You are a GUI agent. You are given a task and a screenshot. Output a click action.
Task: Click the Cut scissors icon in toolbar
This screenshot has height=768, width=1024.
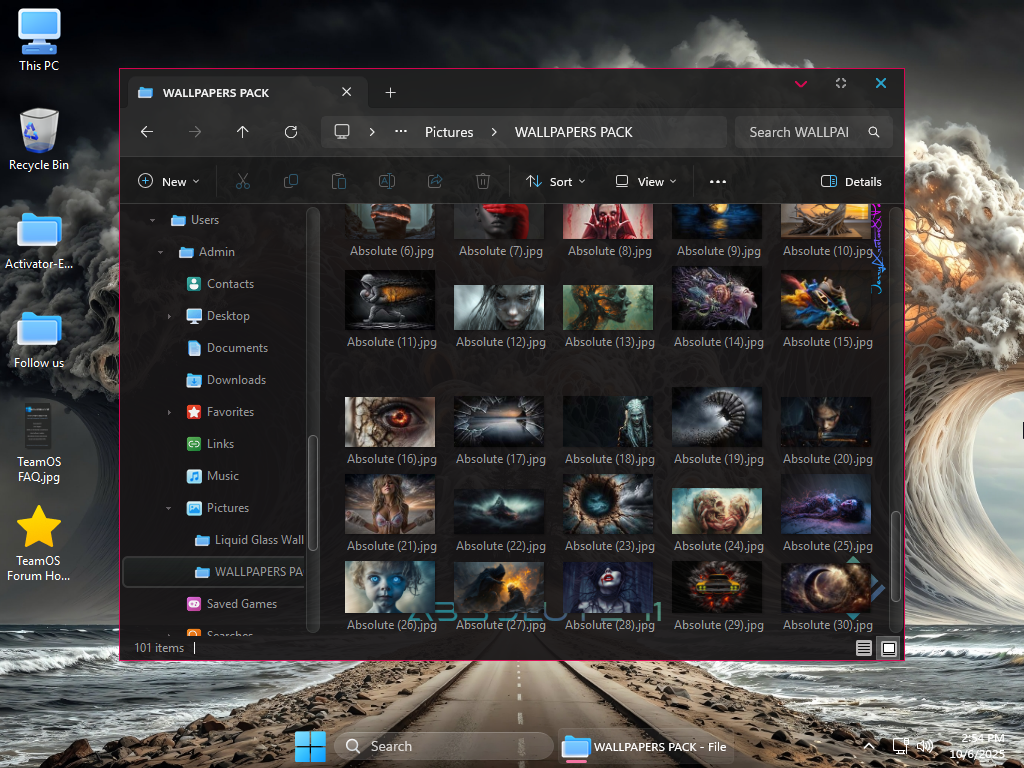[243, 181]
